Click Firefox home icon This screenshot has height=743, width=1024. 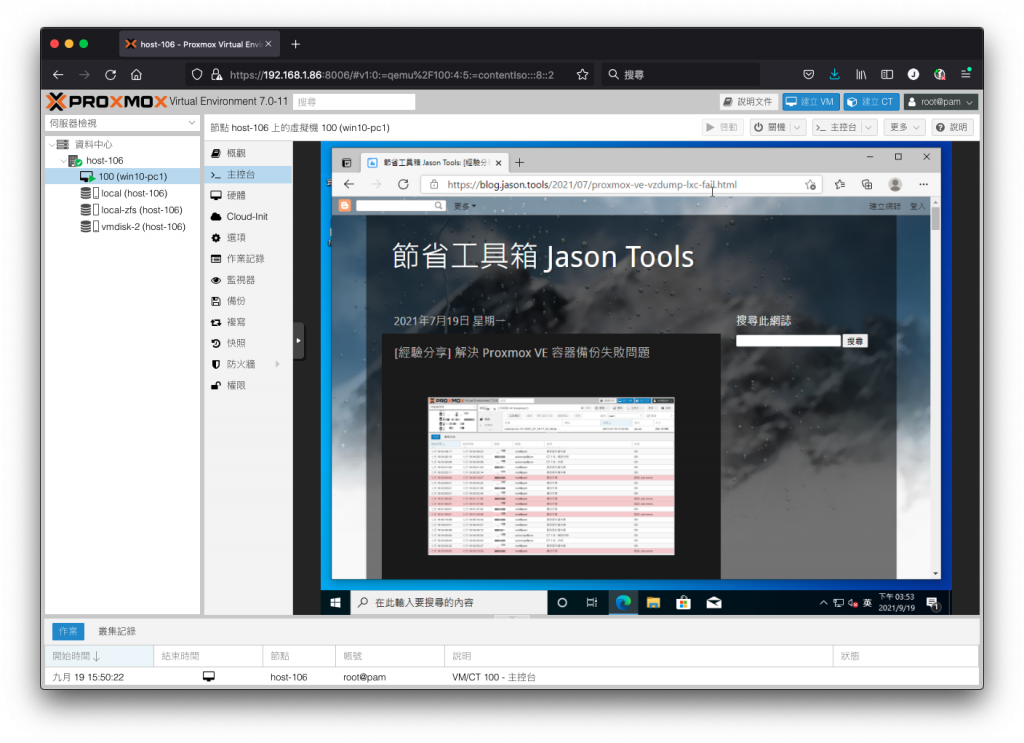tap(136, 74)
